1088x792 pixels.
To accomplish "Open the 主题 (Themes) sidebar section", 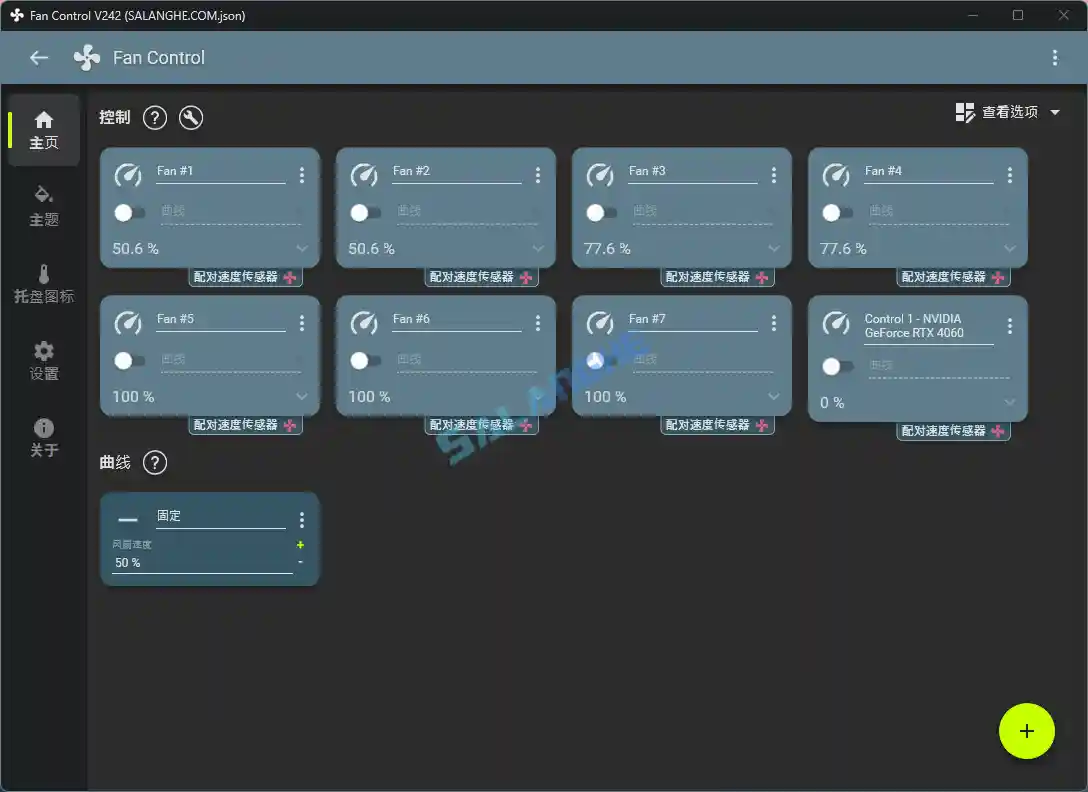I will click(43, 205).
